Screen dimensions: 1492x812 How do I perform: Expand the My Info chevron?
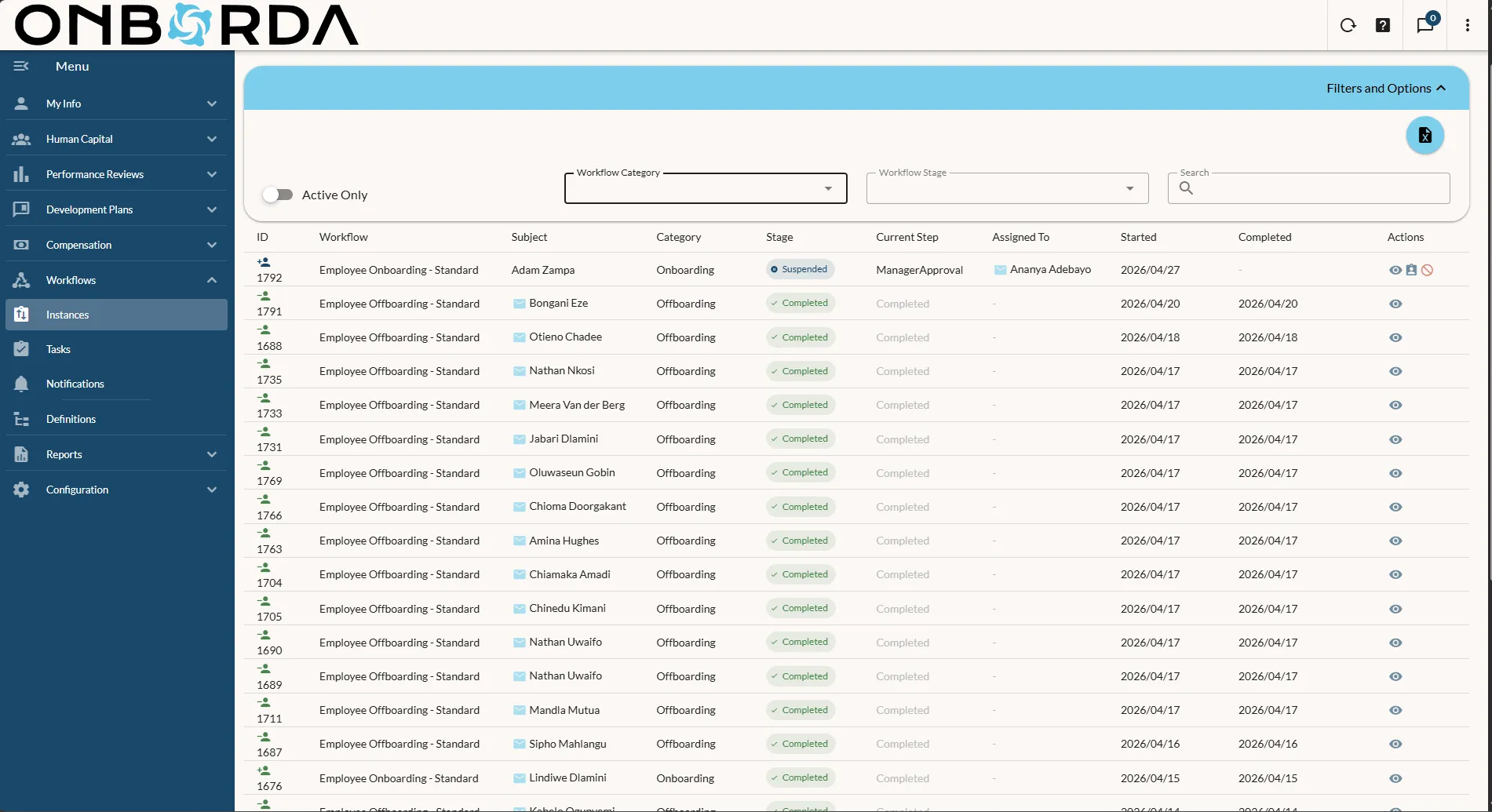coord(212,104)
